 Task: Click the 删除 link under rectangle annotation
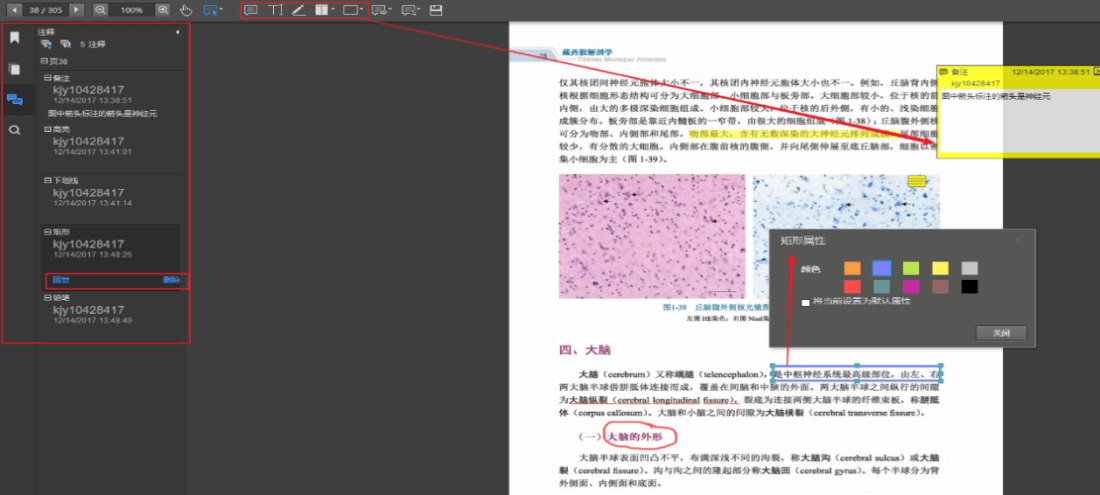click(x=172, y=281)
